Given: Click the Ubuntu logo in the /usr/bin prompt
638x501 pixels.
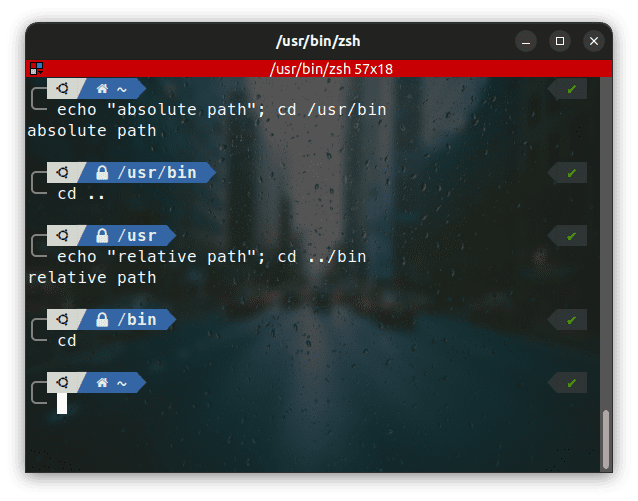Looking at the screenshot, I should tap(62, 172).
